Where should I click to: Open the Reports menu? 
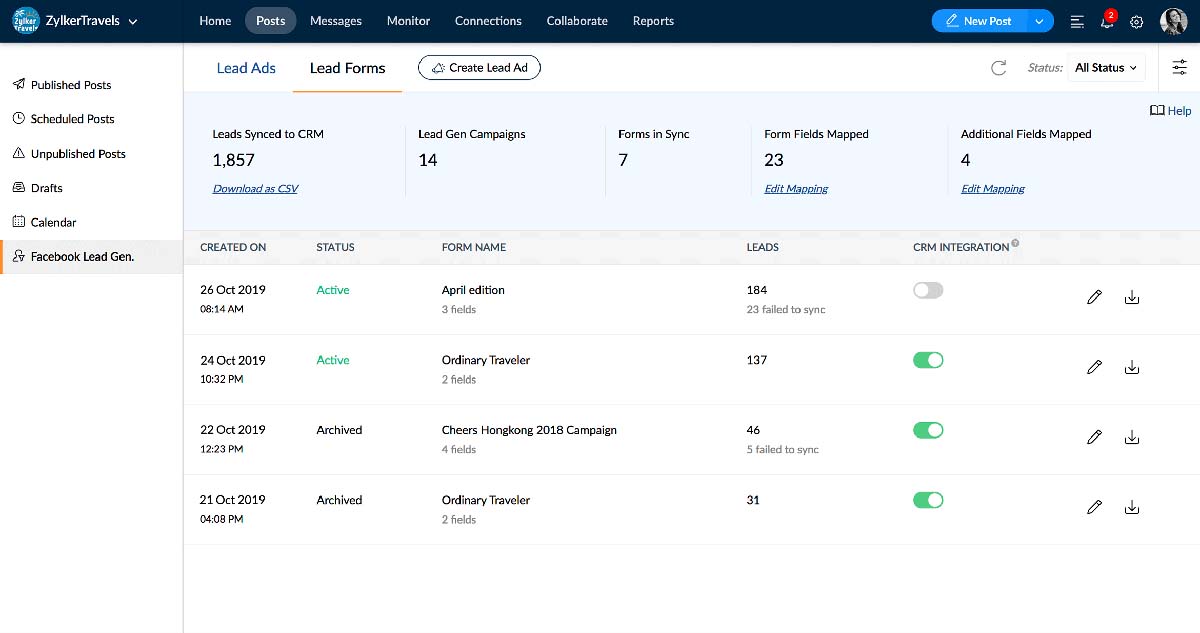point(653,21)
